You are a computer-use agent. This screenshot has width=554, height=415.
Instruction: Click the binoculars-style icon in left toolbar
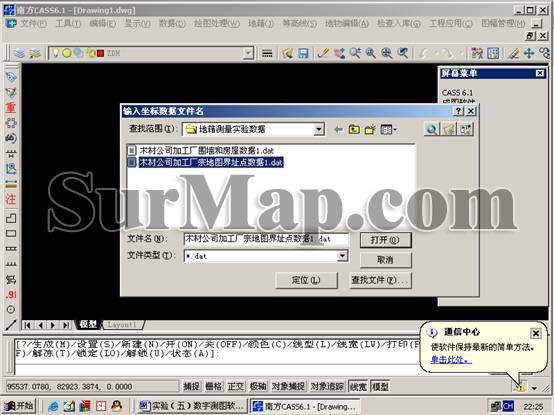pyautogui.click(x=11, y=138)
